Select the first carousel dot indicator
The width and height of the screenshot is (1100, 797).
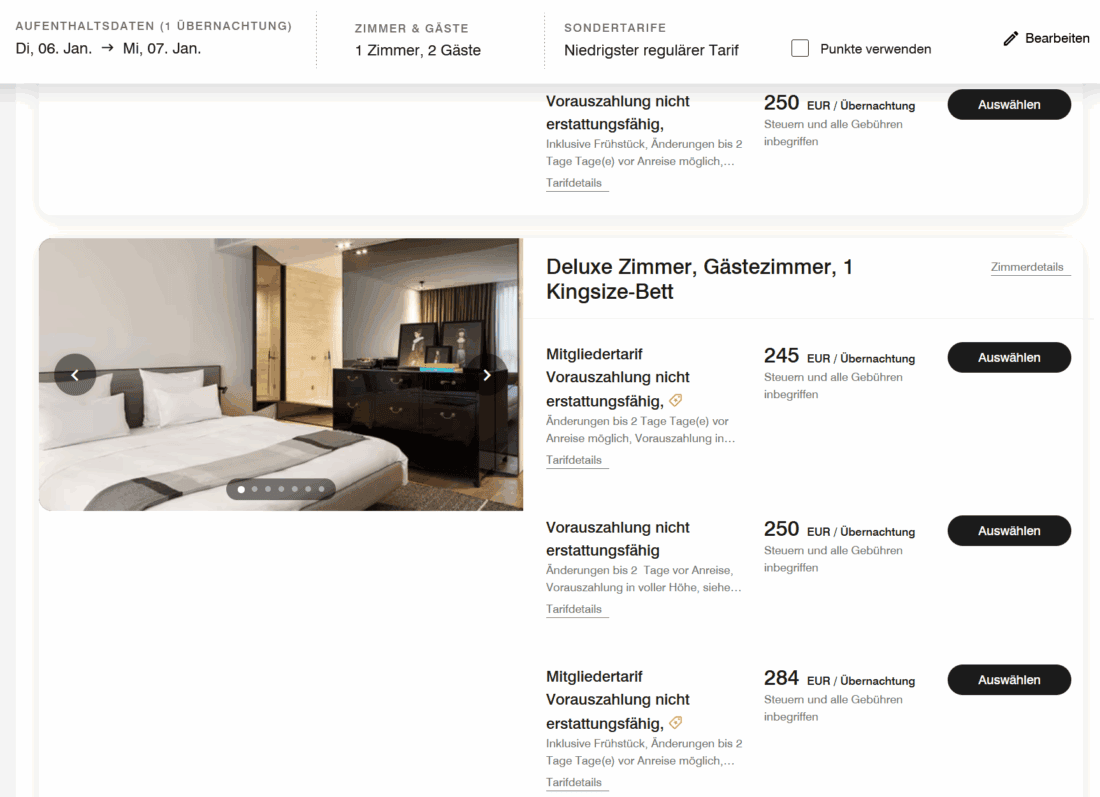click(241, 489)
